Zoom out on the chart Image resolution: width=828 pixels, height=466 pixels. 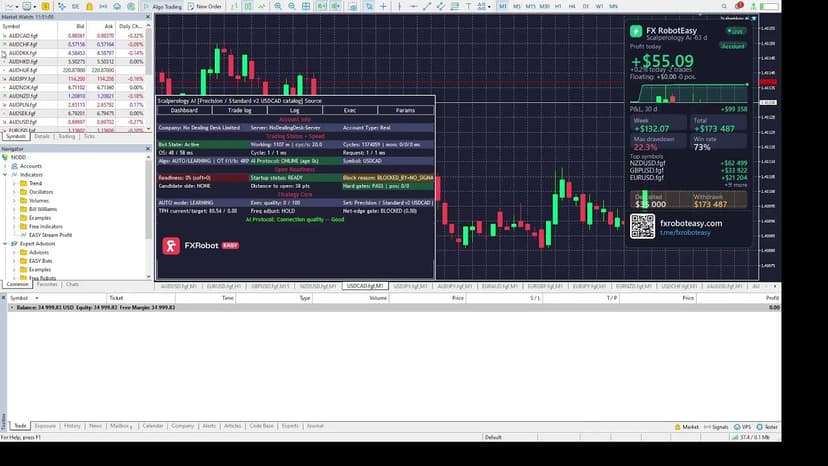[291, 6]
